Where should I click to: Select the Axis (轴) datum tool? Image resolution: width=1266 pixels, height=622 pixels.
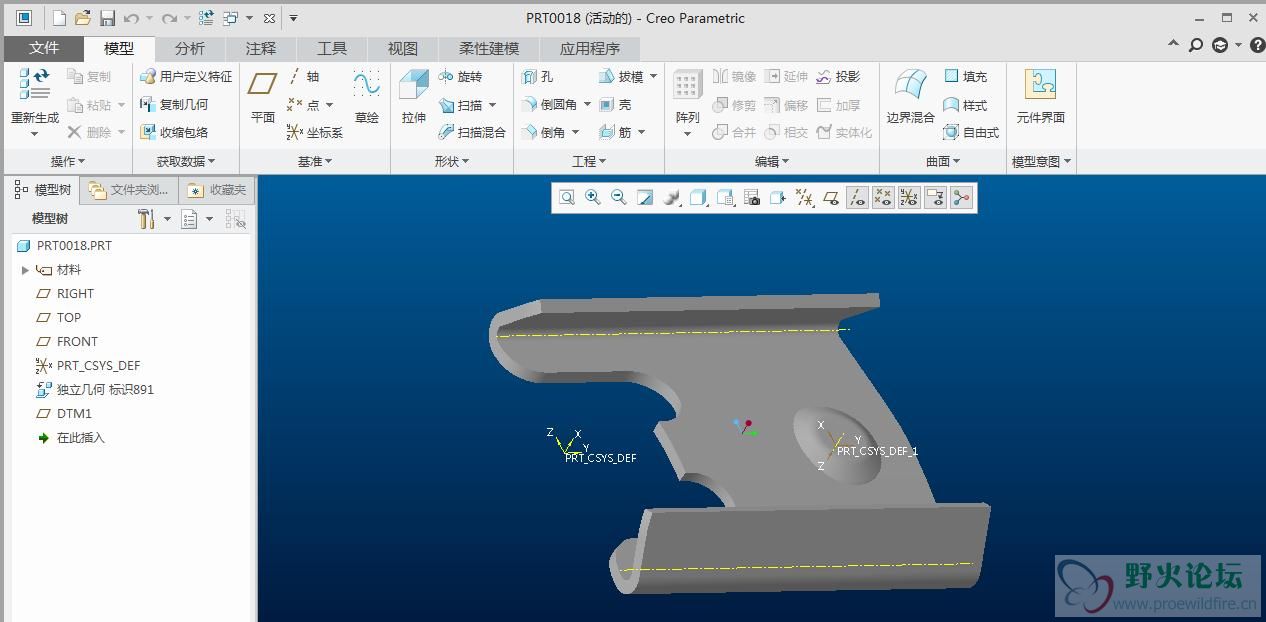[304, 76]
